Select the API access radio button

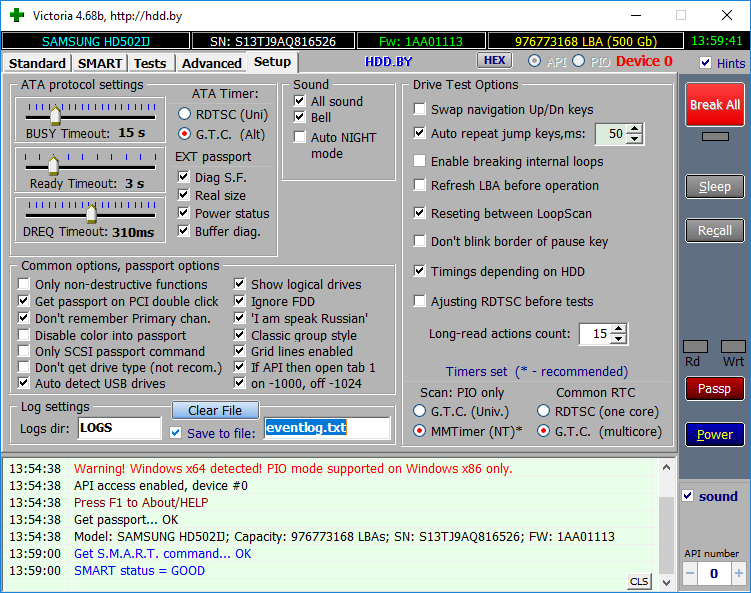click(x=535, y=61)
